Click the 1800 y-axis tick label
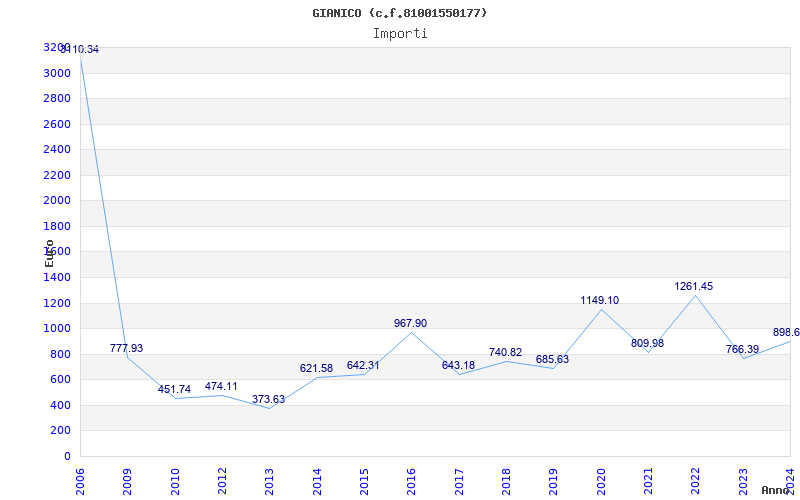Screen dimensions: 800x500 [58, 226]
